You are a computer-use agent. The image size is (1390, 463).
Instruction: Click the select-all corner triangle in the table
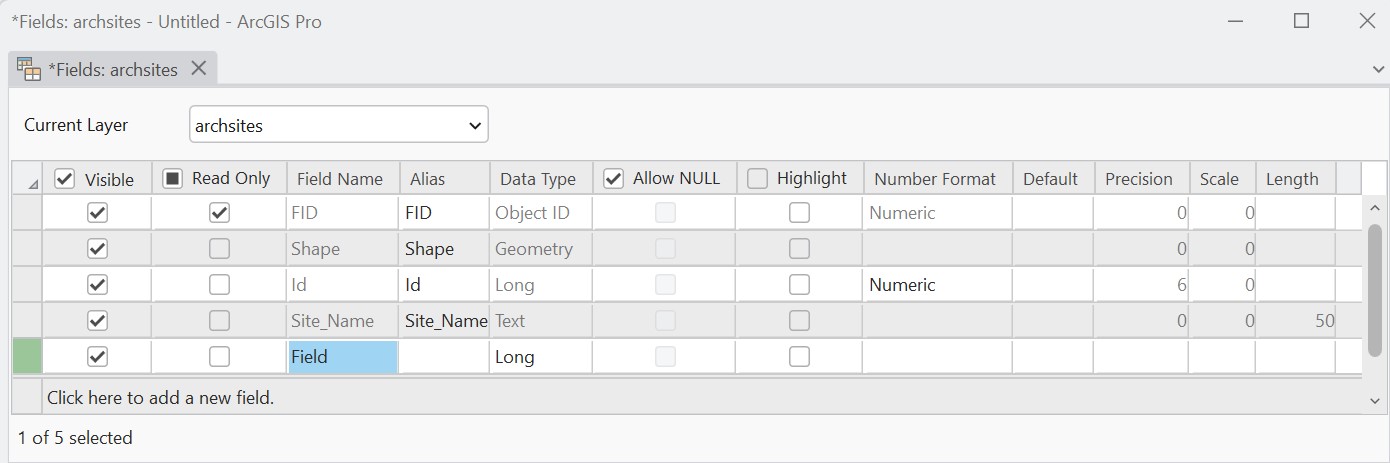[x=33, y=183]
